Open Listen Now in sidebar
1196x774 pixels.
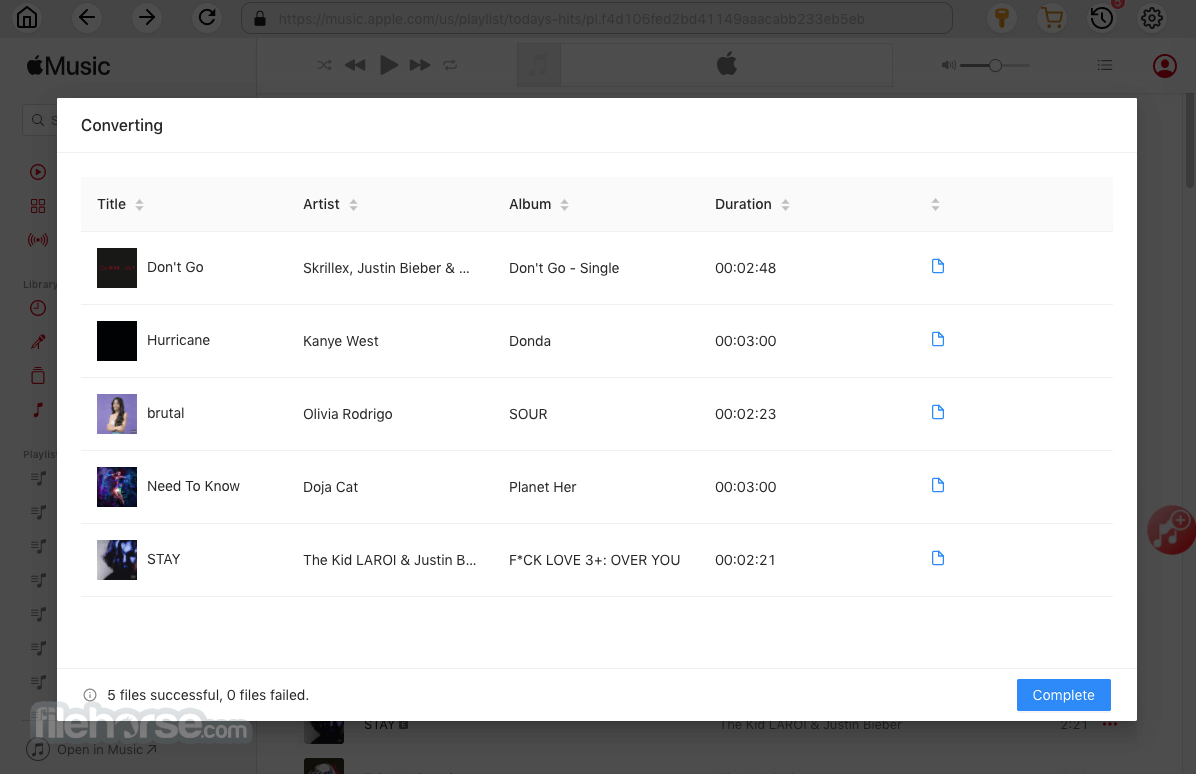pos(38,172)
